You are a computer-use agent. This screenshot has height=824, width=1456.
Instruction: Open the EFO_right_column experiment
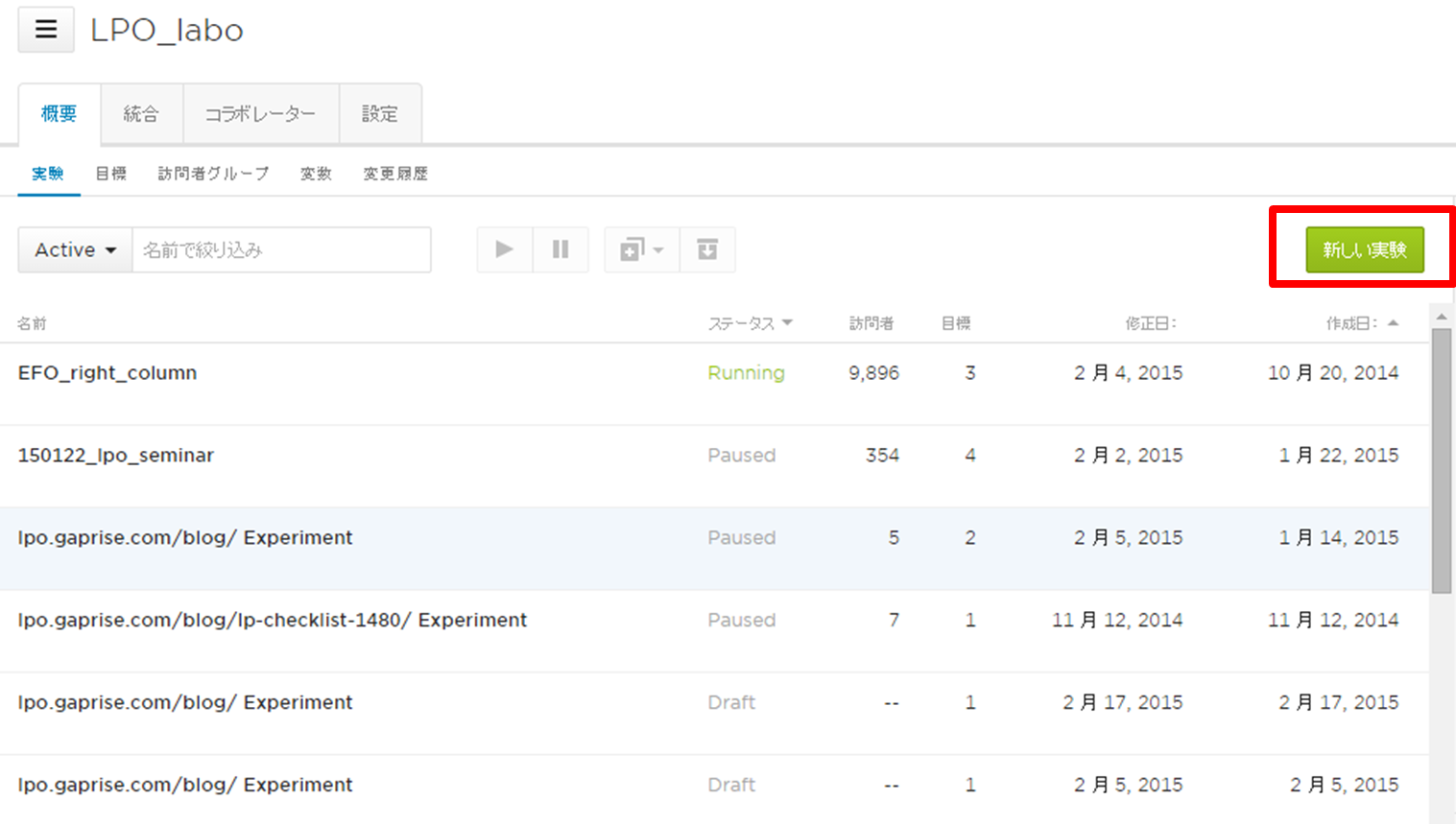click(107, 373)
